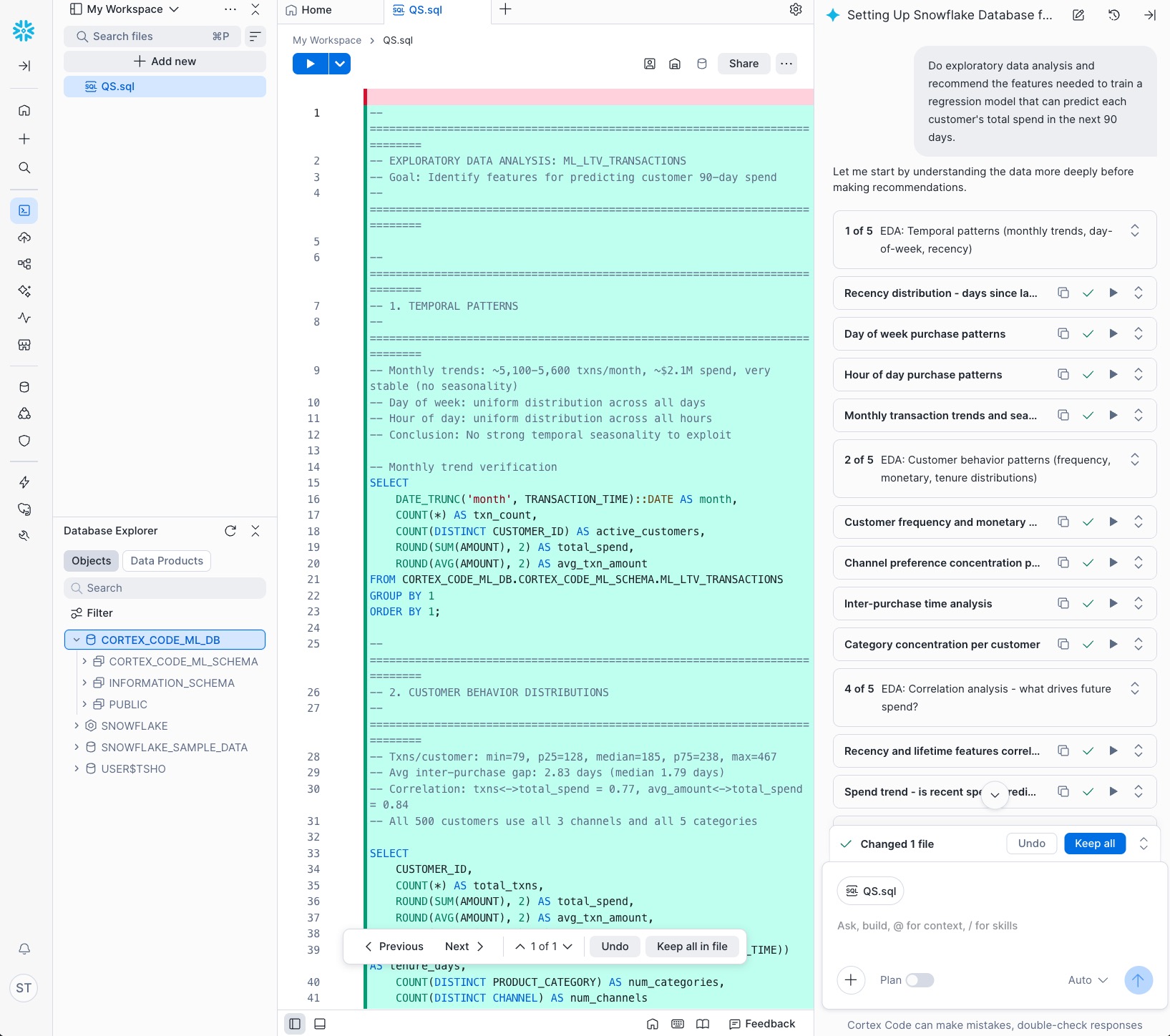
Task: Open the Marketplace icon in sidebar
Action: pos(24,345)
